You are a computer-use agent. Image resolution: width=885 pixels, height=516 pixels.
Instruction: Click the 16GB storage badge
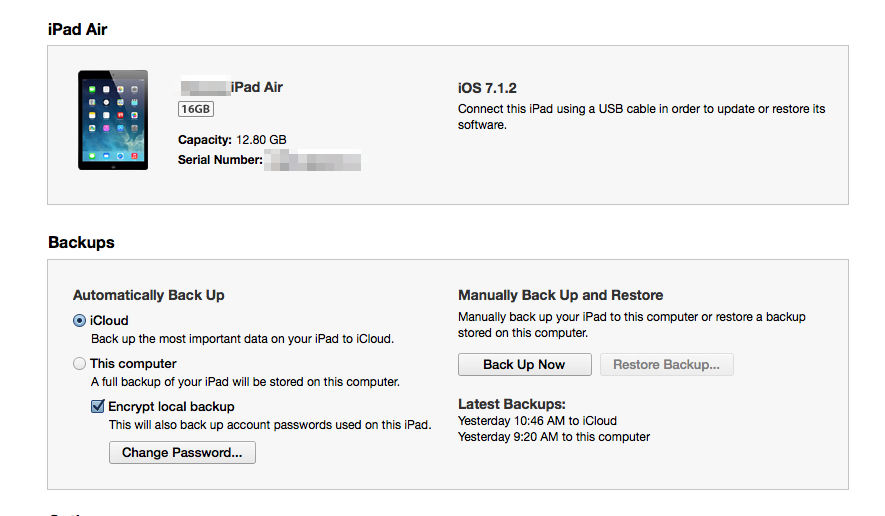coord(196,109)
